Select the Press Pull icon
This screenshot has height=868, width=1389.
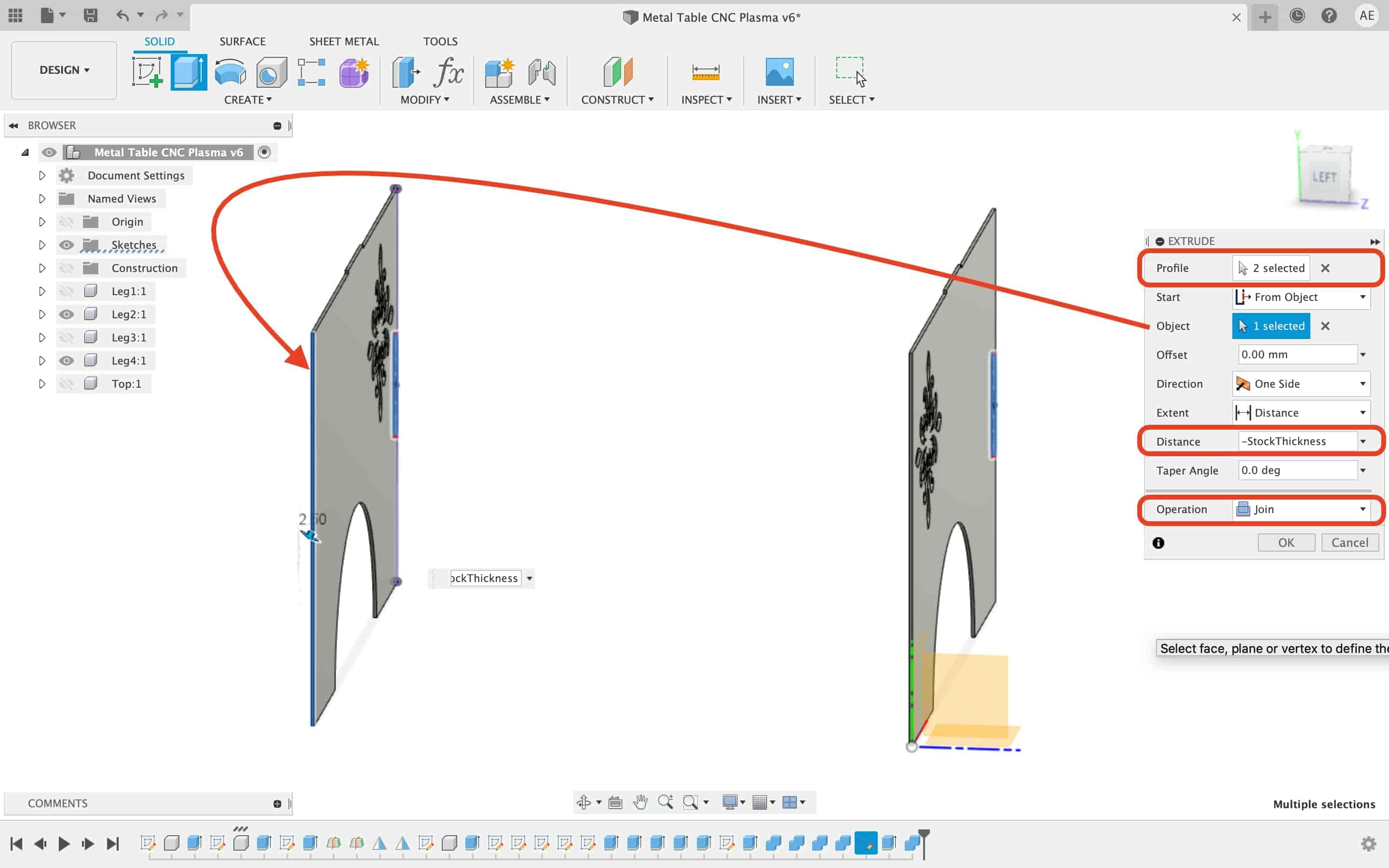coord(406,72)
